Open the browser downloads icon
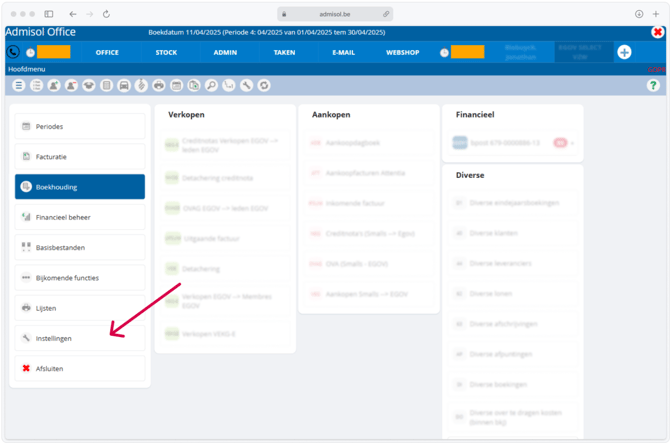The width and height of the screenshot is (670, 443). pyautogui.click(x=639, y=14)
